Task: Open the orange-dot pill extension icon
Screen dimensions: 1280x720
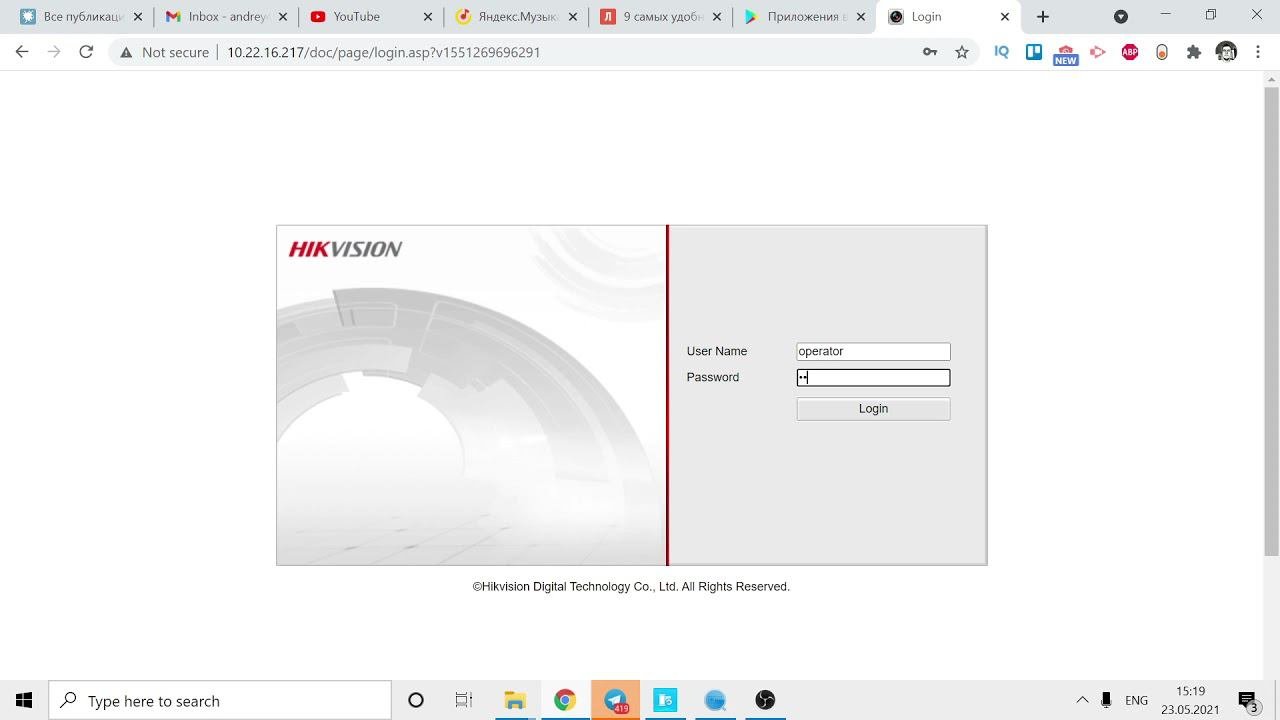Action: point(1162,52)
